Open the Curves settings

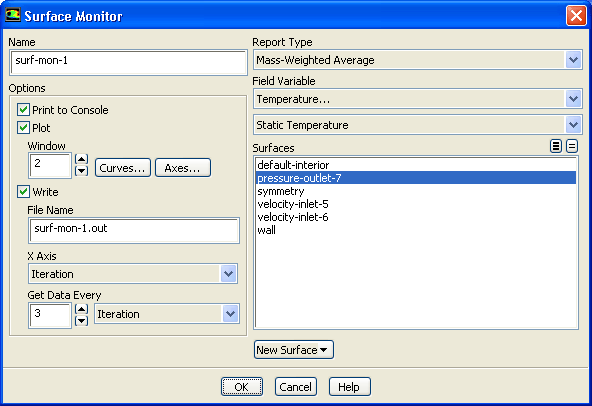123,168
